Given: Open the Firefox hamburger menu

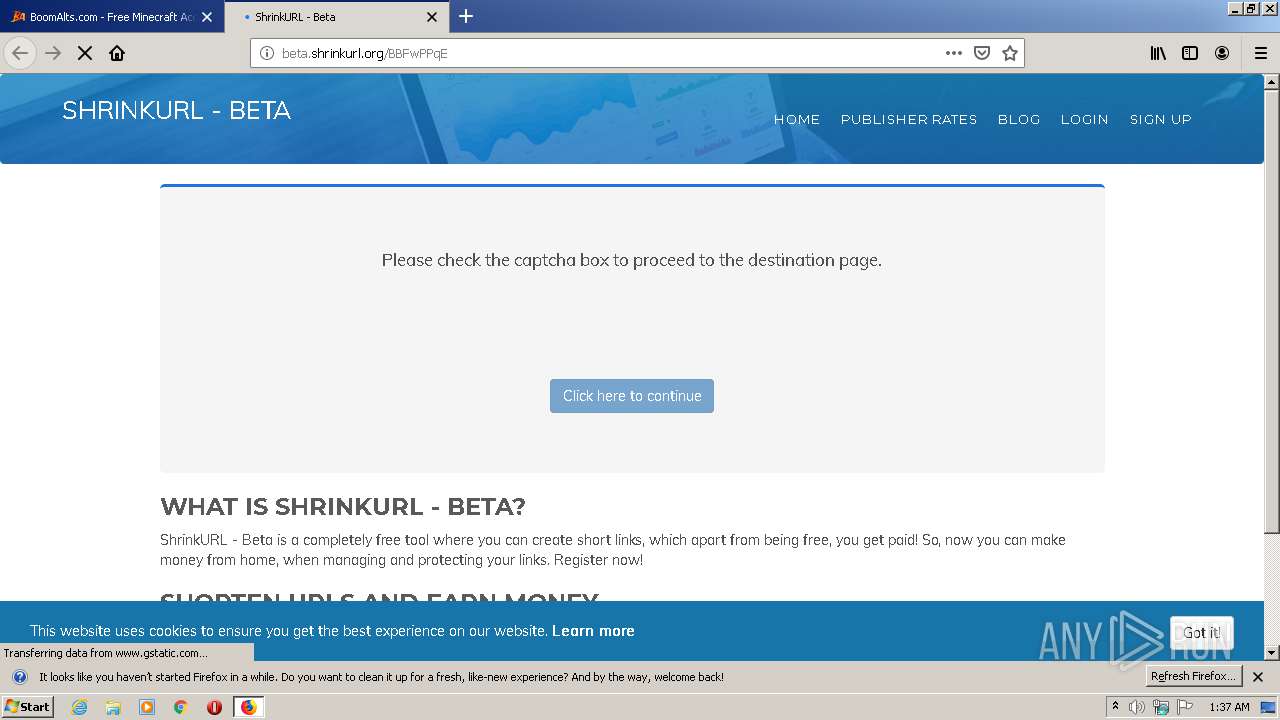Looking at the screenshot, I should point(1261,53).
